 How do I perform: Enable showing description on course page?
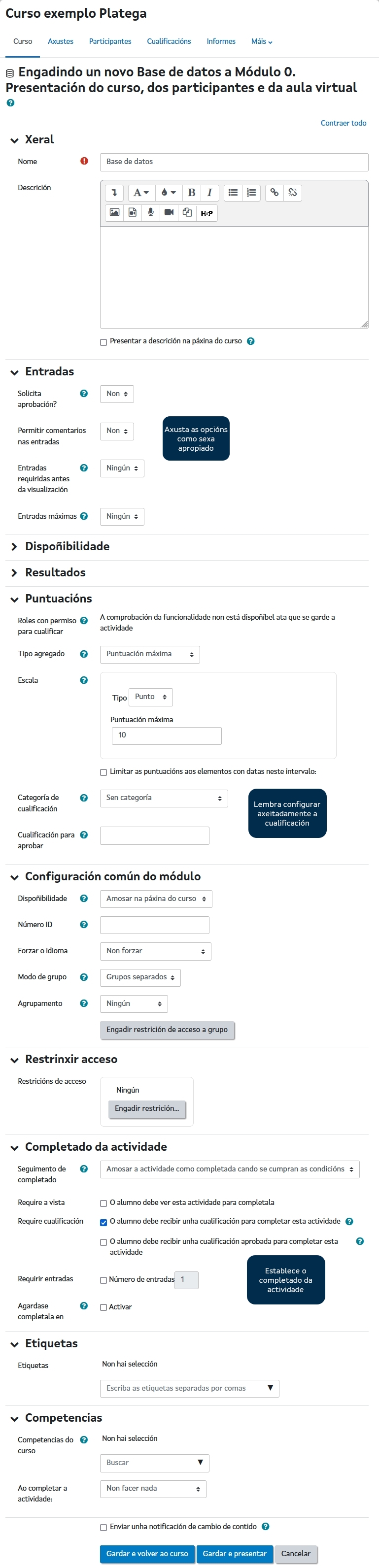(103, 342)
